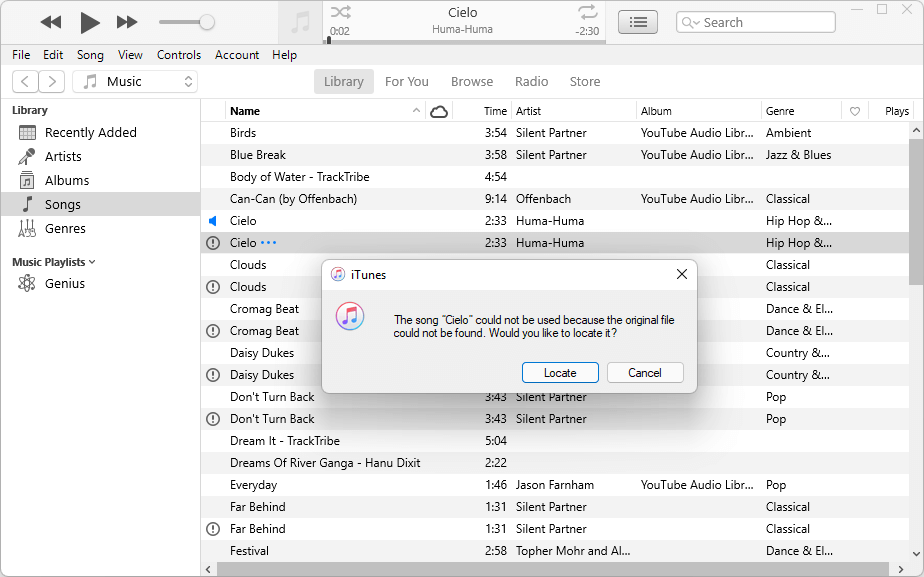Screen dimensions: 924x577
Task: Click the exclamation icon beside Don't Turn Back
Action: tap(213, 419)
